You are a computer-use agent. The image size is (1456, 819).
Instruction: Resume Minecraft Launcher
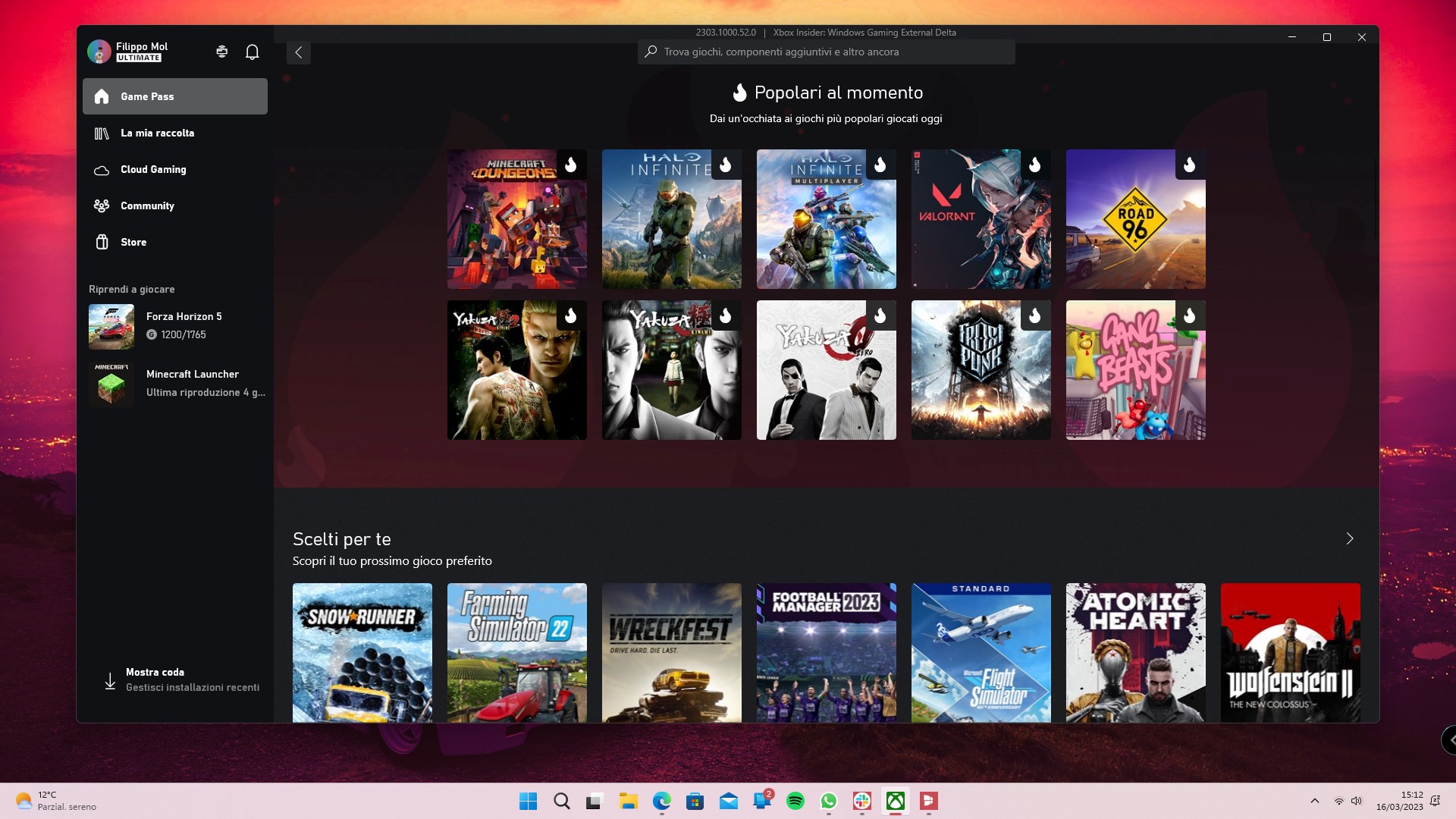point(175,384)
